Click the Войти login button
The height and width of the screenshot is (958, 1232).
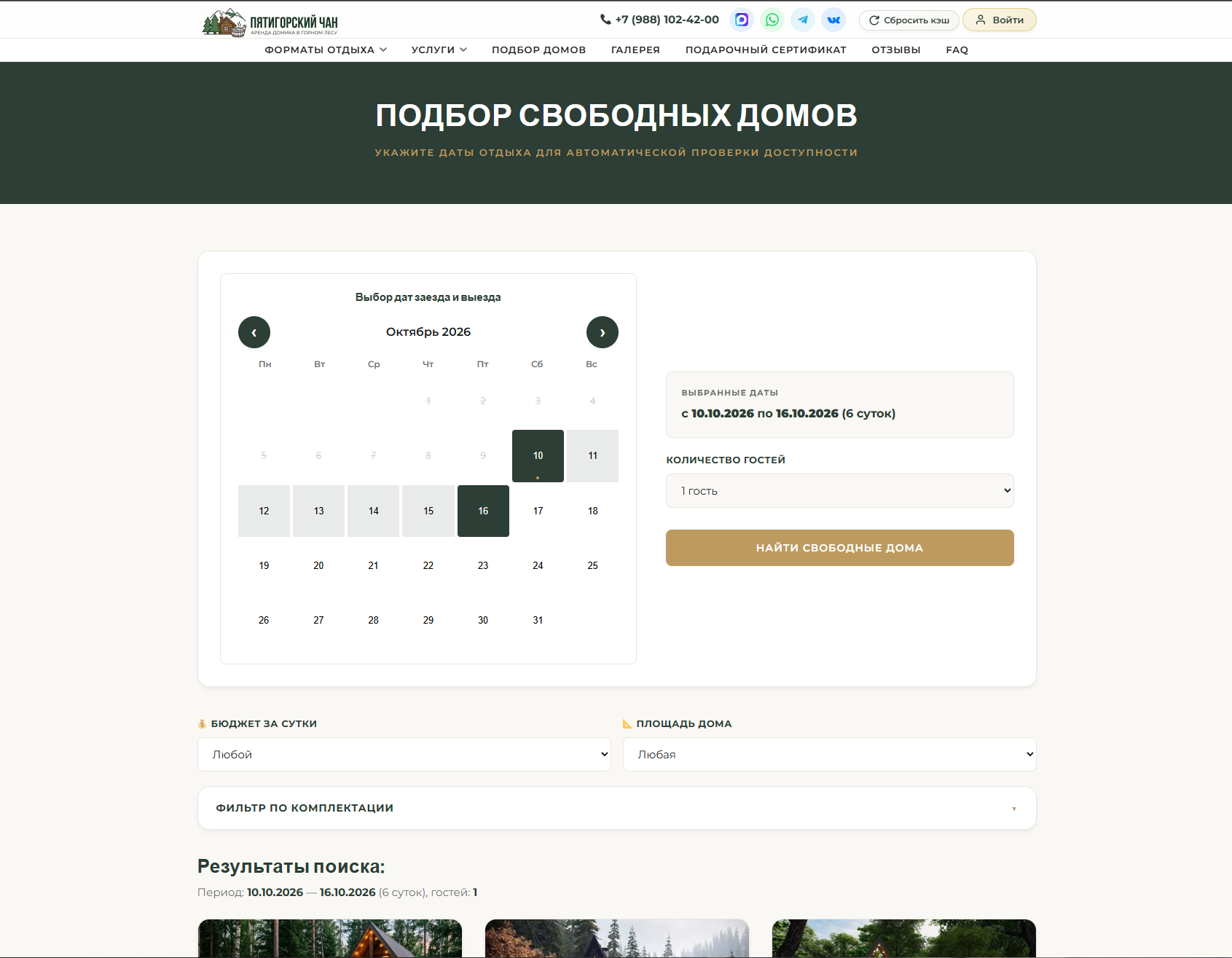[x=1000, y=20]
